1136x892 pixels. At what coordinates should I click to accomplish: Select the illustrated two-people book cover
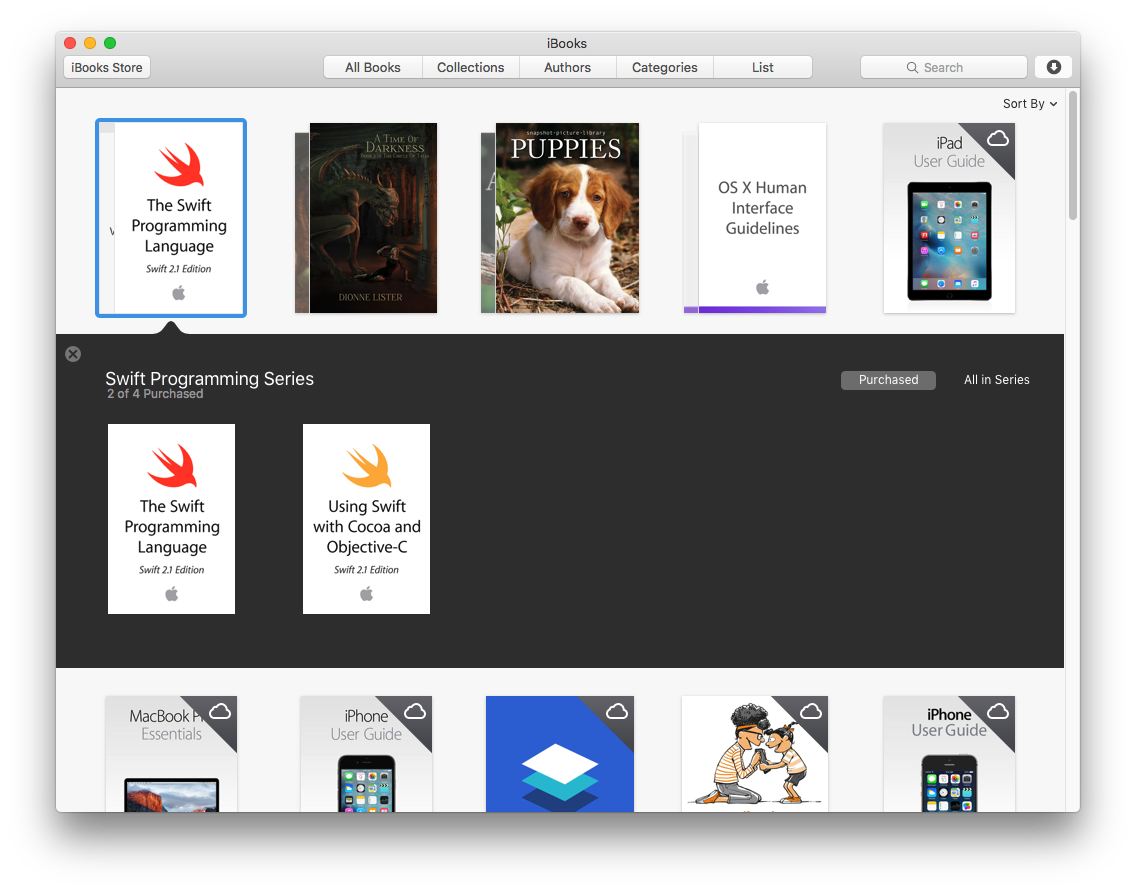pyautogui.click(x=755, y=754)
